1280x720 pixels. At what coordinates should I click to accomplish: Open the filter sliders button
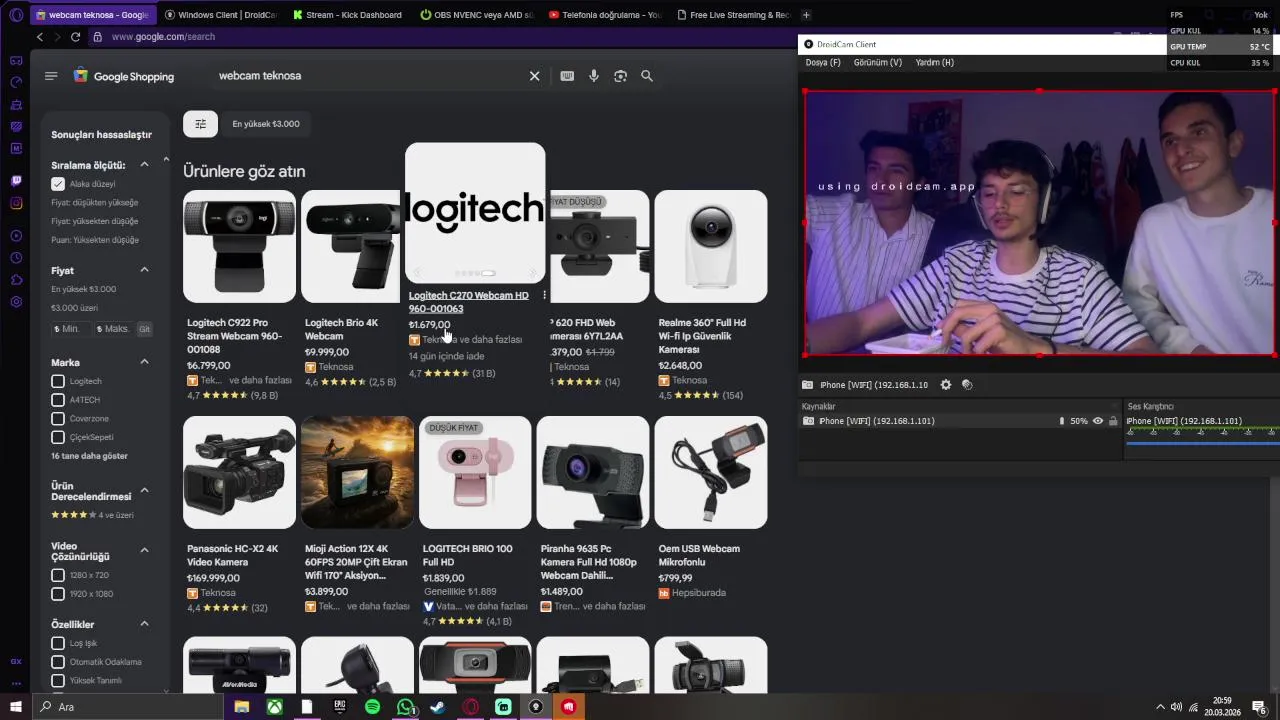200,124
